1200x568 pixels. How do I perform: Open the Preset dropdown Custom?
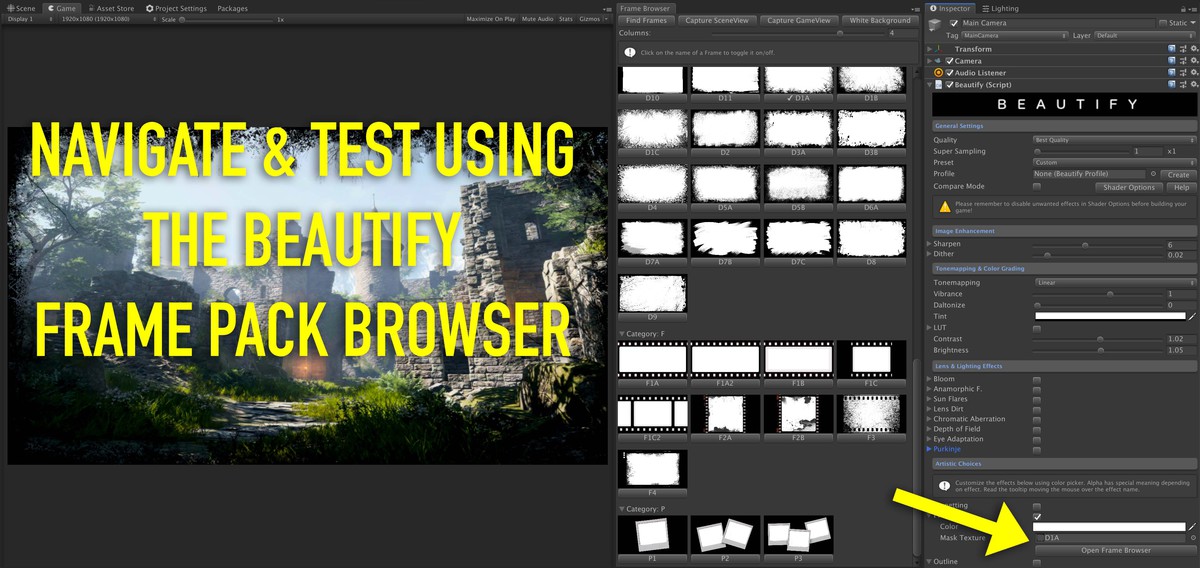coord(1115,162)
